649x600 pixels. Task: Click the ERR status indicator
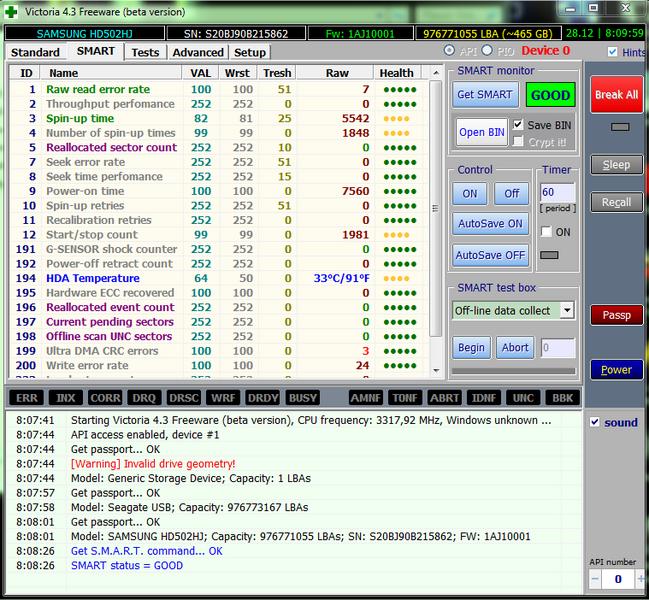(27, 398)
